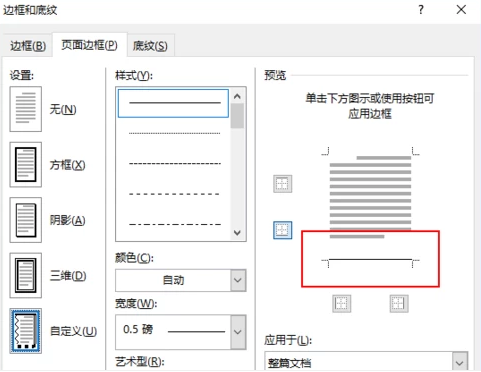
Task: Select the 方框(X) box border setting icon
Action: [x=26, y=165]
